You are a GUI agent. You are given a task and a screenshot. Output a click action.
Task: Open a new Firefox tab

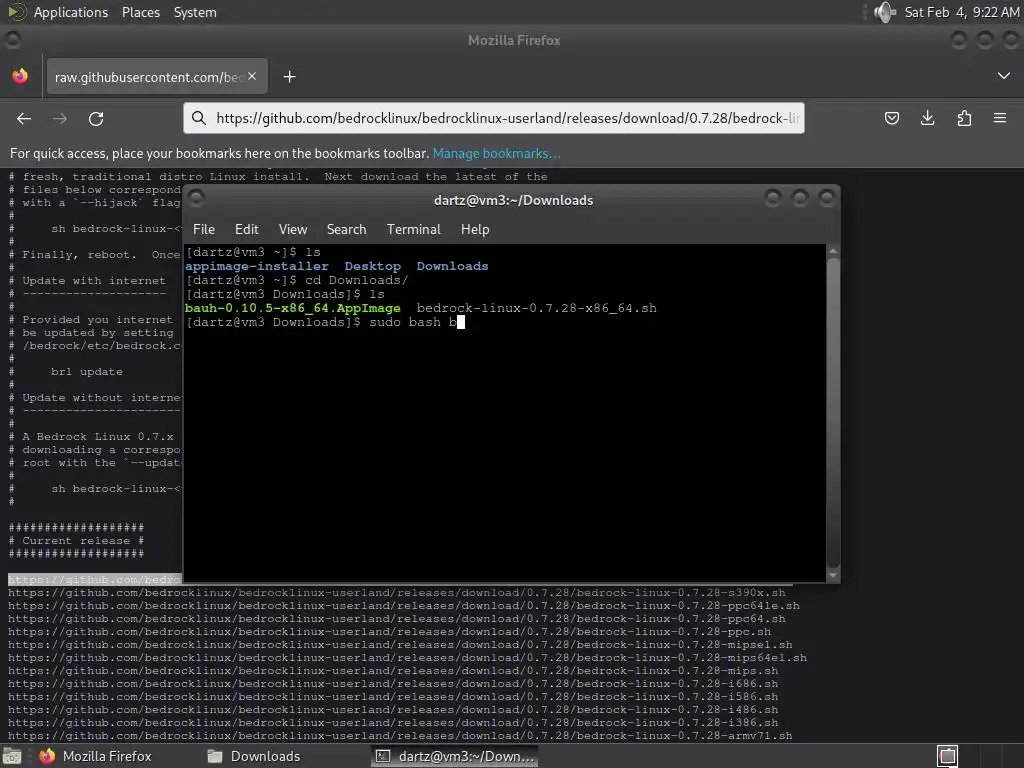tap(289, 77)
